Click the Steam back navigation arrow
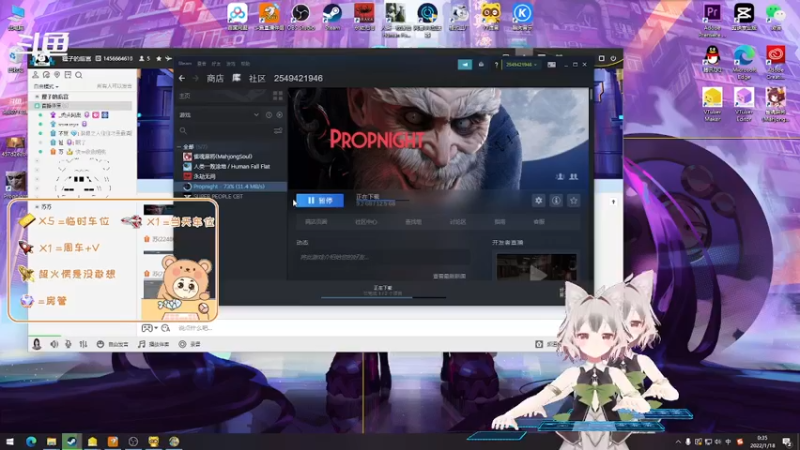 click(182, 78)
